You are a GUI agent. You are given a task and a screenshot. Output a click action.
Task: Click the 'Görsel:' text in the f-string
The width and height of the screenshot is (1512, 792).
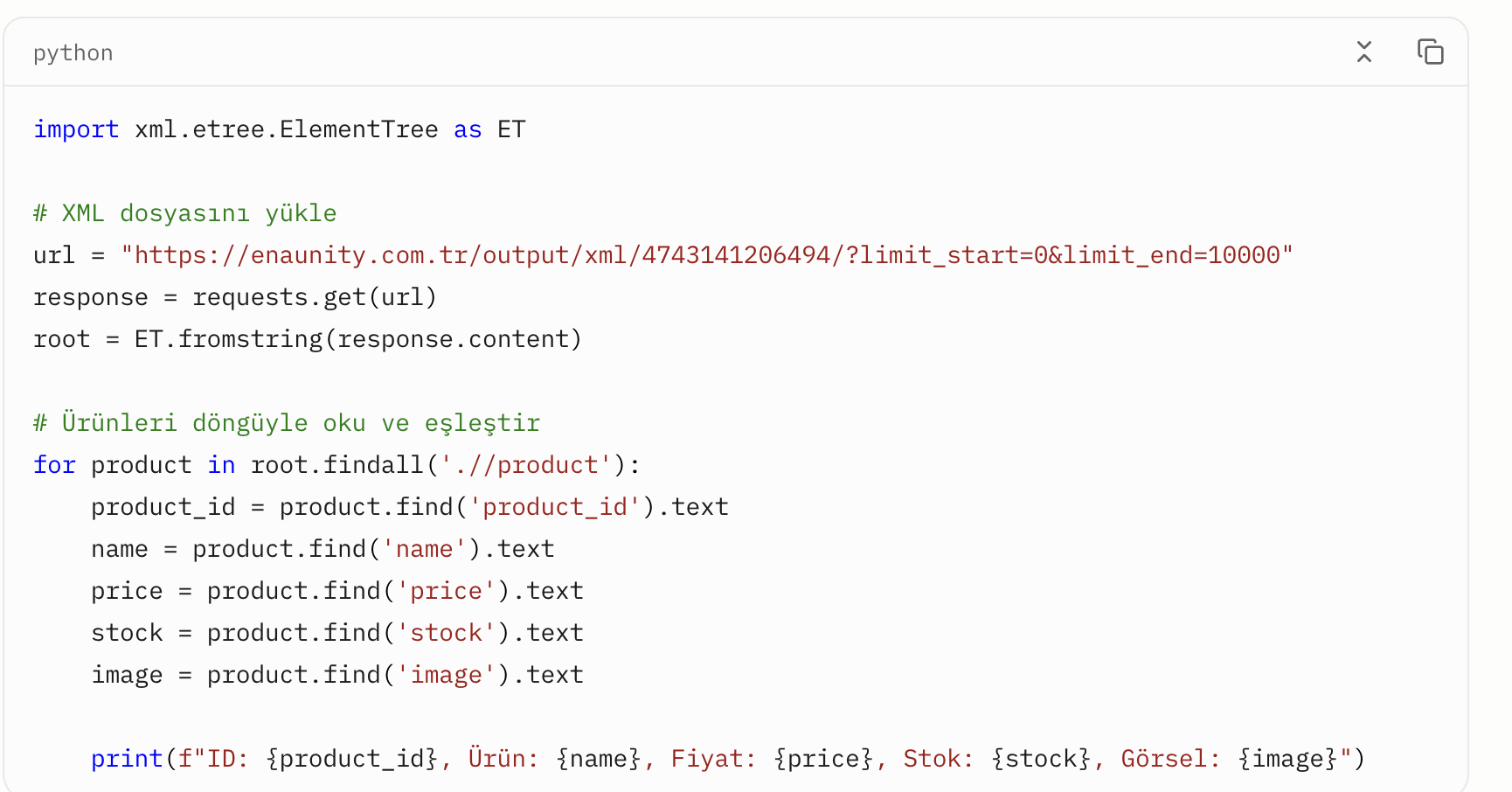1170,759
